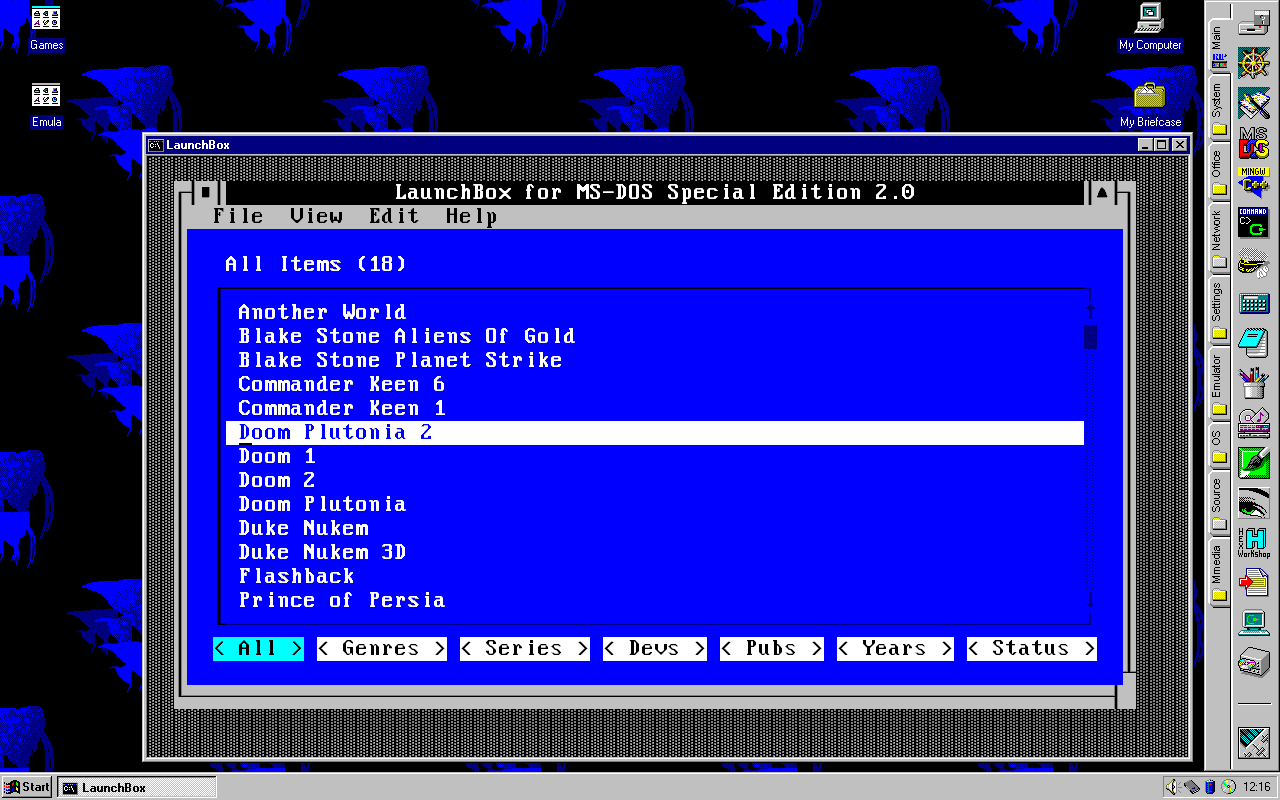This screenshot has height=800, width=1280.
Task: Open the notepad icon in the side toolbar
Action: 1253,342
